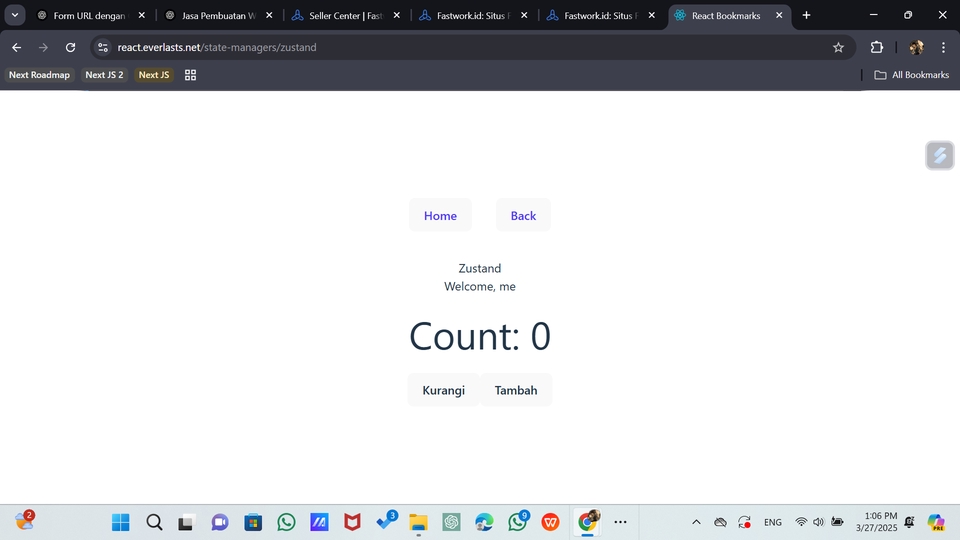Screen dimensions: 960x540
Task: Open Next JS bookmark
Action: click(154, 75)
